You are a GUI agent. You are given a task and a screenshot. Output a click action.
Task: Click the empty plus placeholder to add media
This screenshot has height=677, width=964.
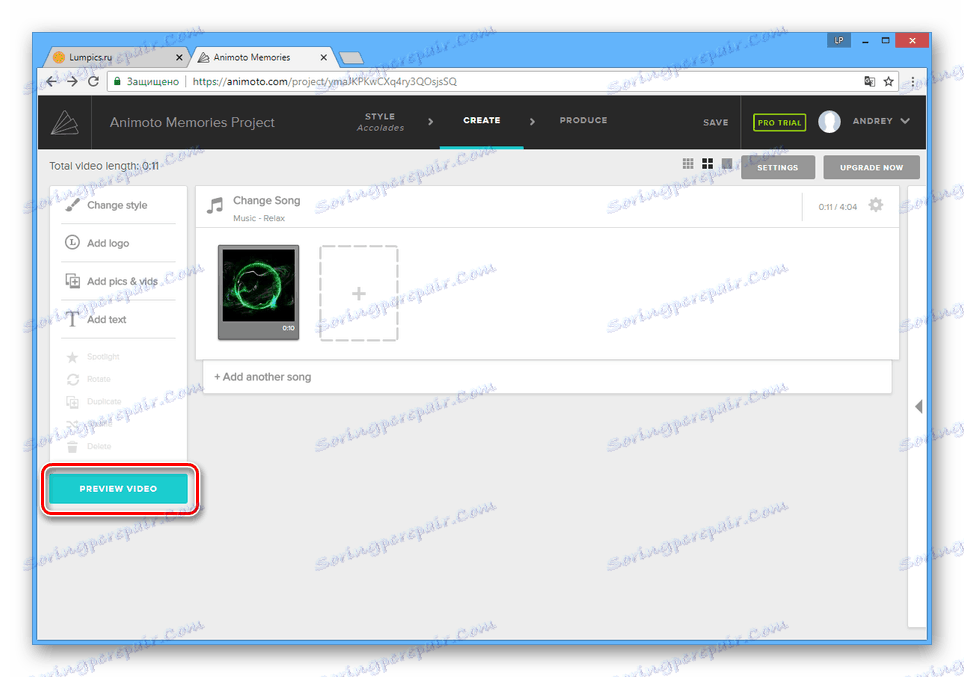pyautogui.click(x=359, y=293)
